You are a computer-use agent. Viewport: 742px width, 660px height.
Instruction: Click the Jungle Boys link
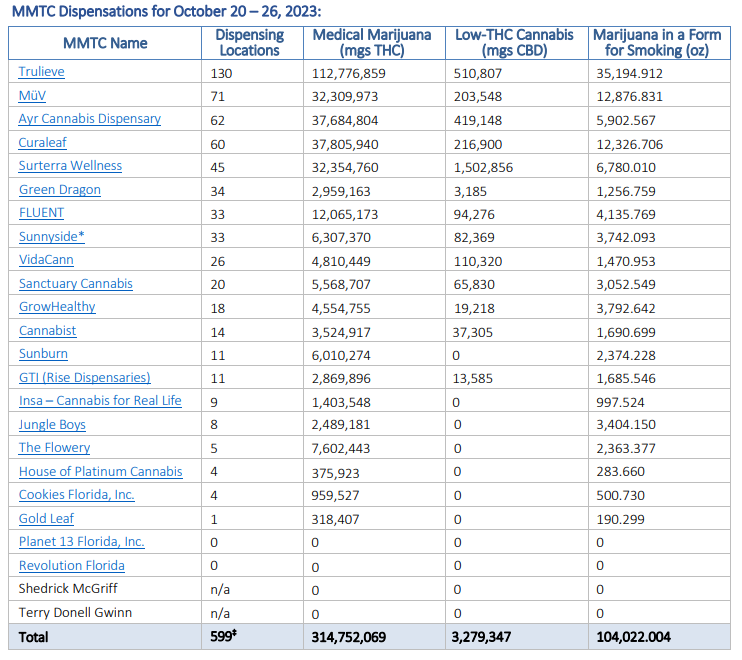(x=52, y=424)
